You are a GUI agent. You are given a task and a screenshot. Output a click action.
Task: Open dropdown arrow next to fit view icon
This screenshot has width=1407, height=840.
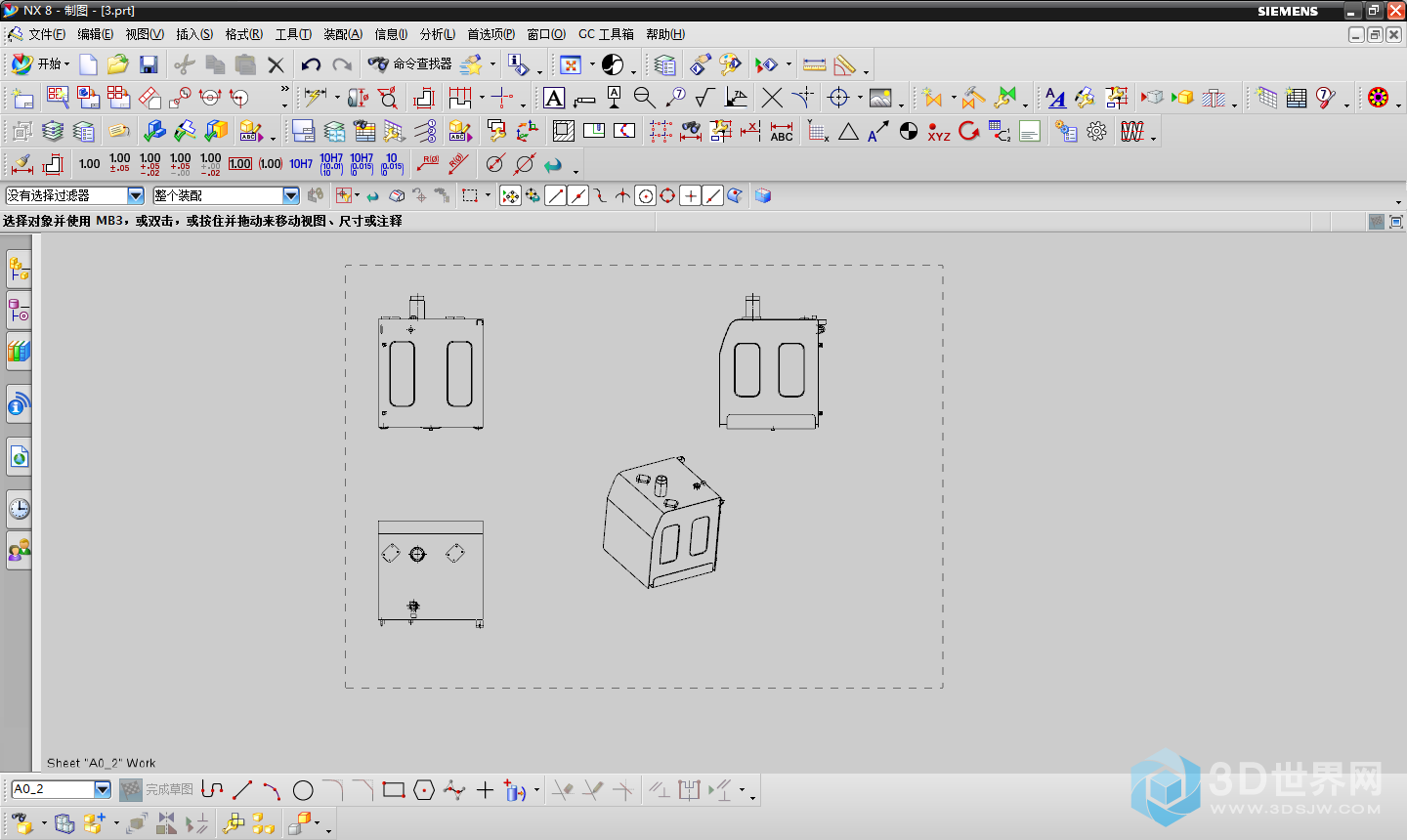[592, 64]
